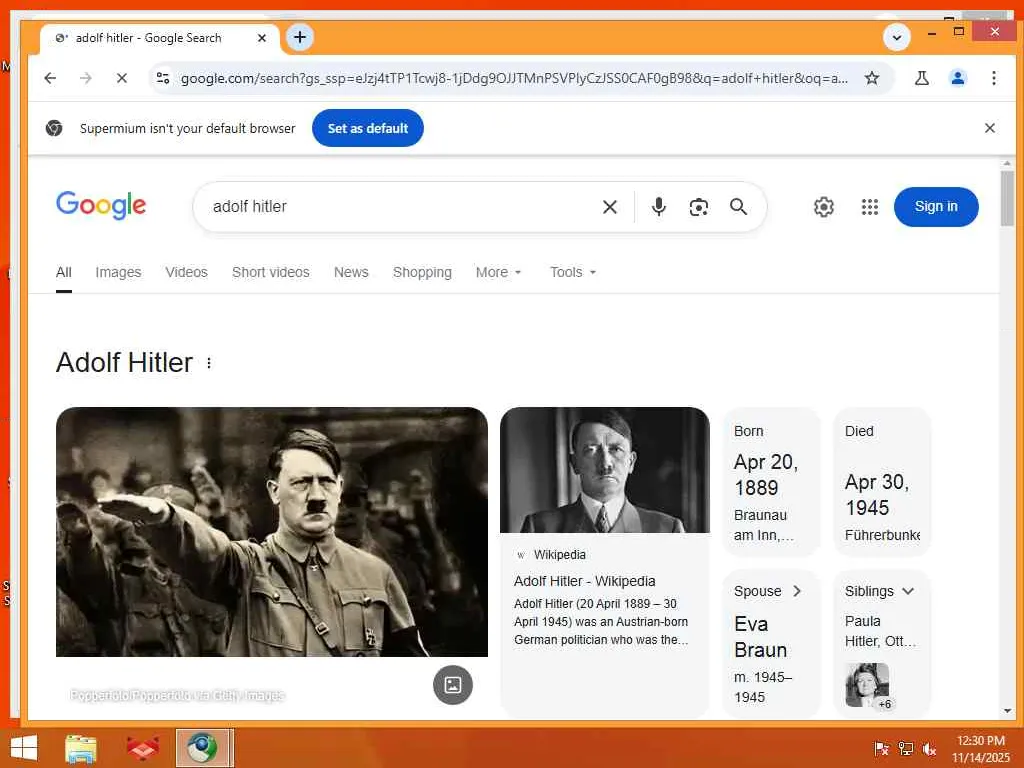Go to the Google homepage logo
Image resolution: width=1024 pixels, height=768 pixels.
tap(101, 206)
